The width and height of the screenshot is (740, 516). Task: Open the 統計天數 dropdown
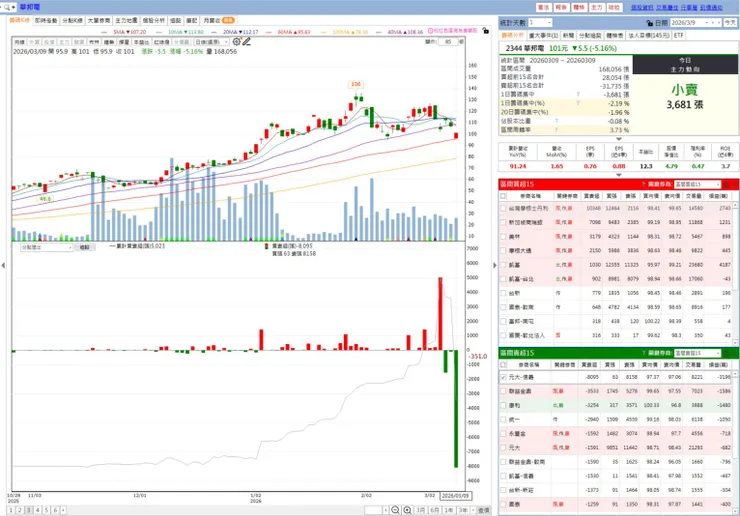[x=540, y=23]
